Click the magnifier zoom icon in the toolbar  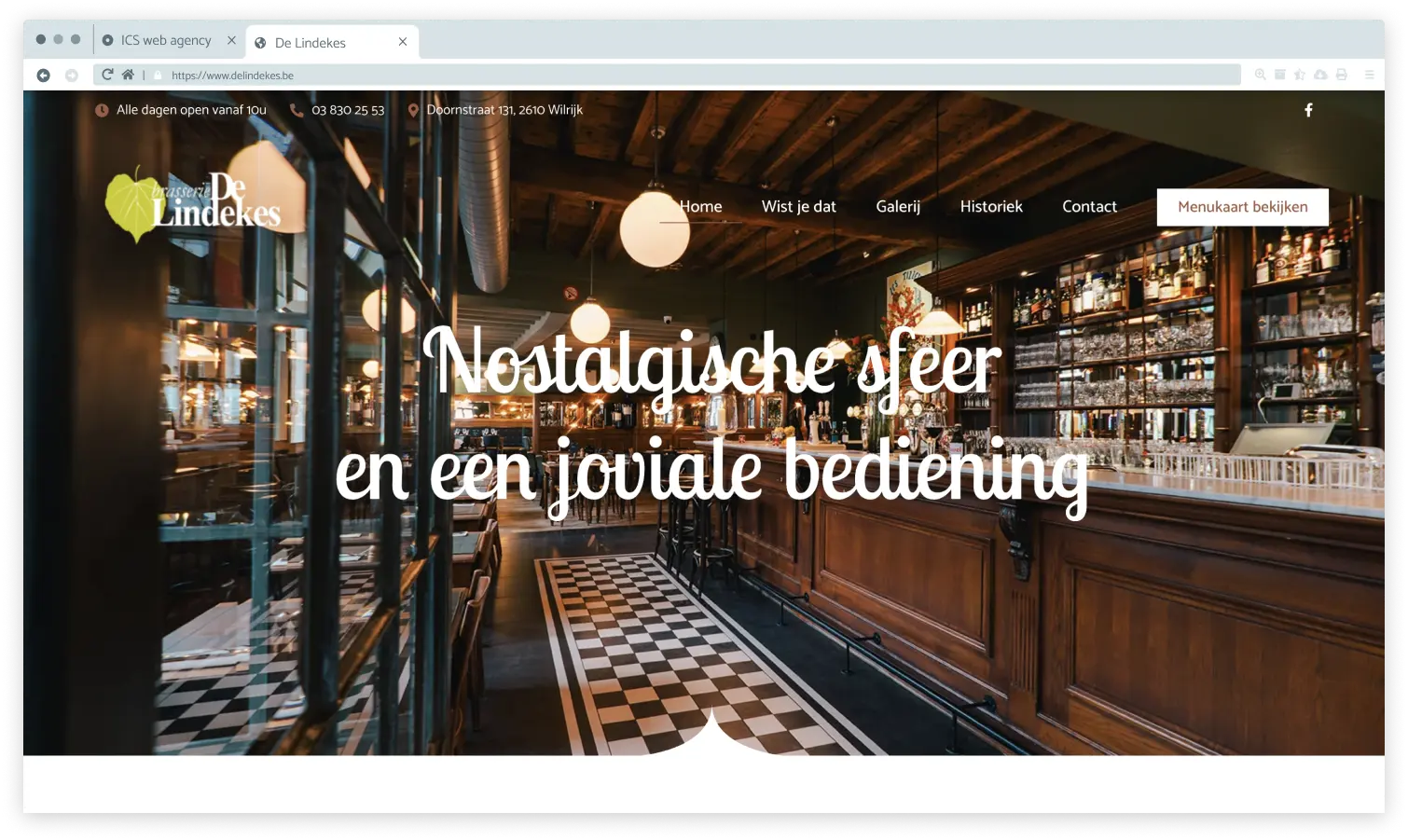pos(1260,74)
